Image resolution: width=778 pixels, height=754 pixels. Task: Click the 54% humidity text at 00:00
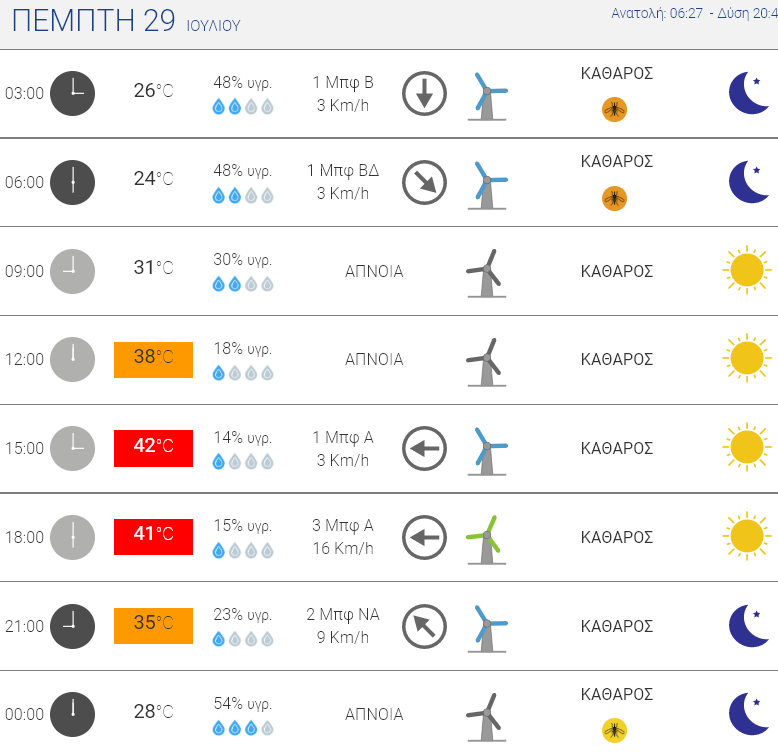click(x=243, y=703)
